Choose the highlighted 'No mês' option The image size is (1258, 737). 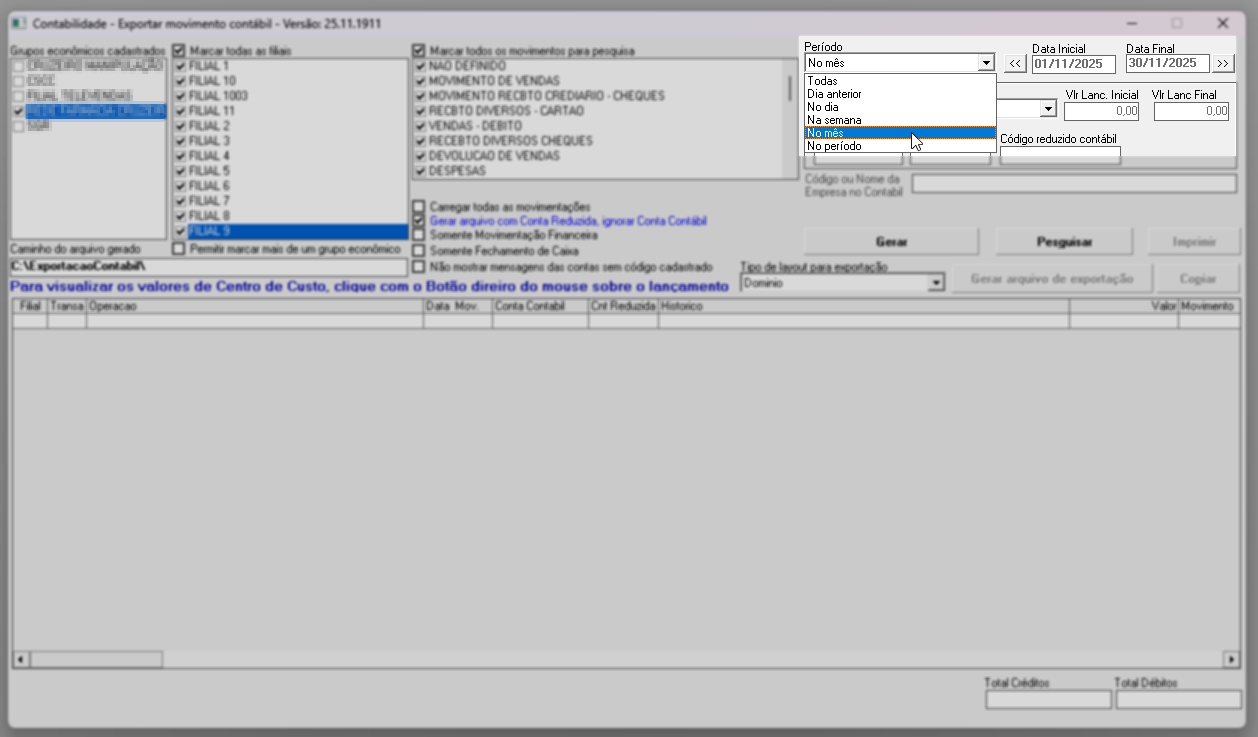pyautogui.click(x=900, y=133)
